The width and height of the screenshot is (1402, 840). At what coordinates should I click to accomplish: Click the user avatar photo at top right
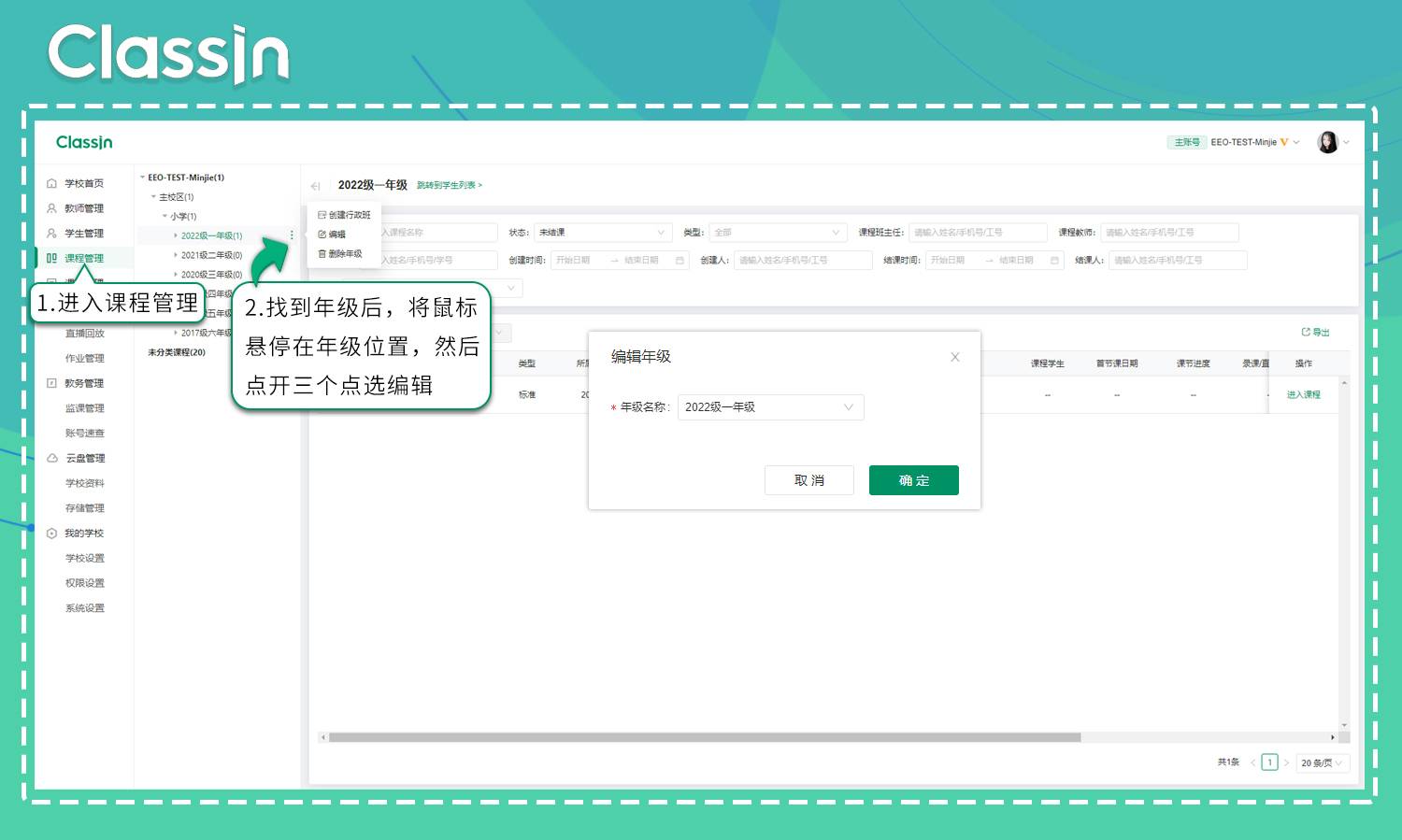click(x=1327, y=142)
